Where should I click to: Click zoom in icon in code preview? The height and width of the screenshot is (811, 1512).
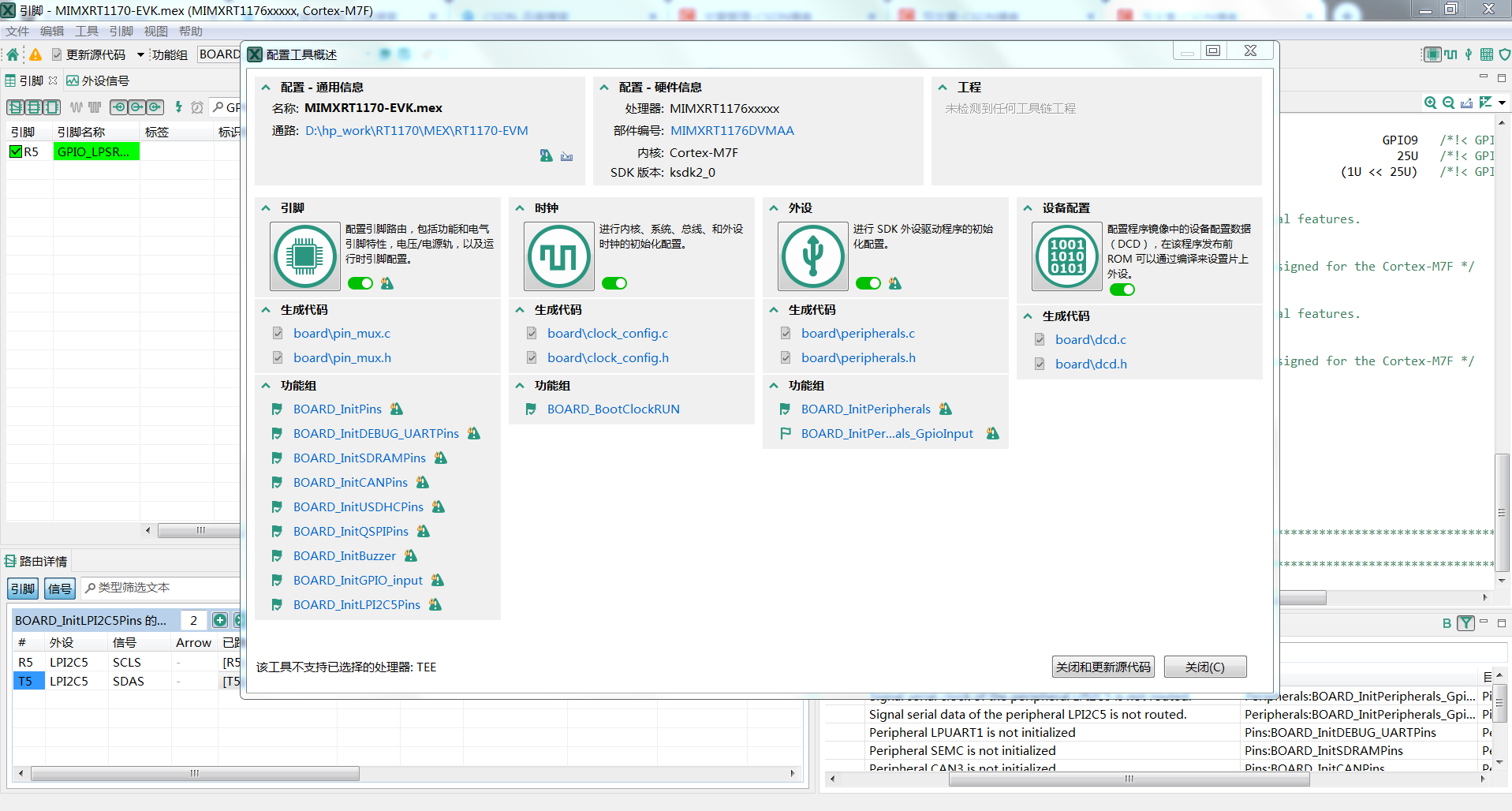[x=1430, y=103]
